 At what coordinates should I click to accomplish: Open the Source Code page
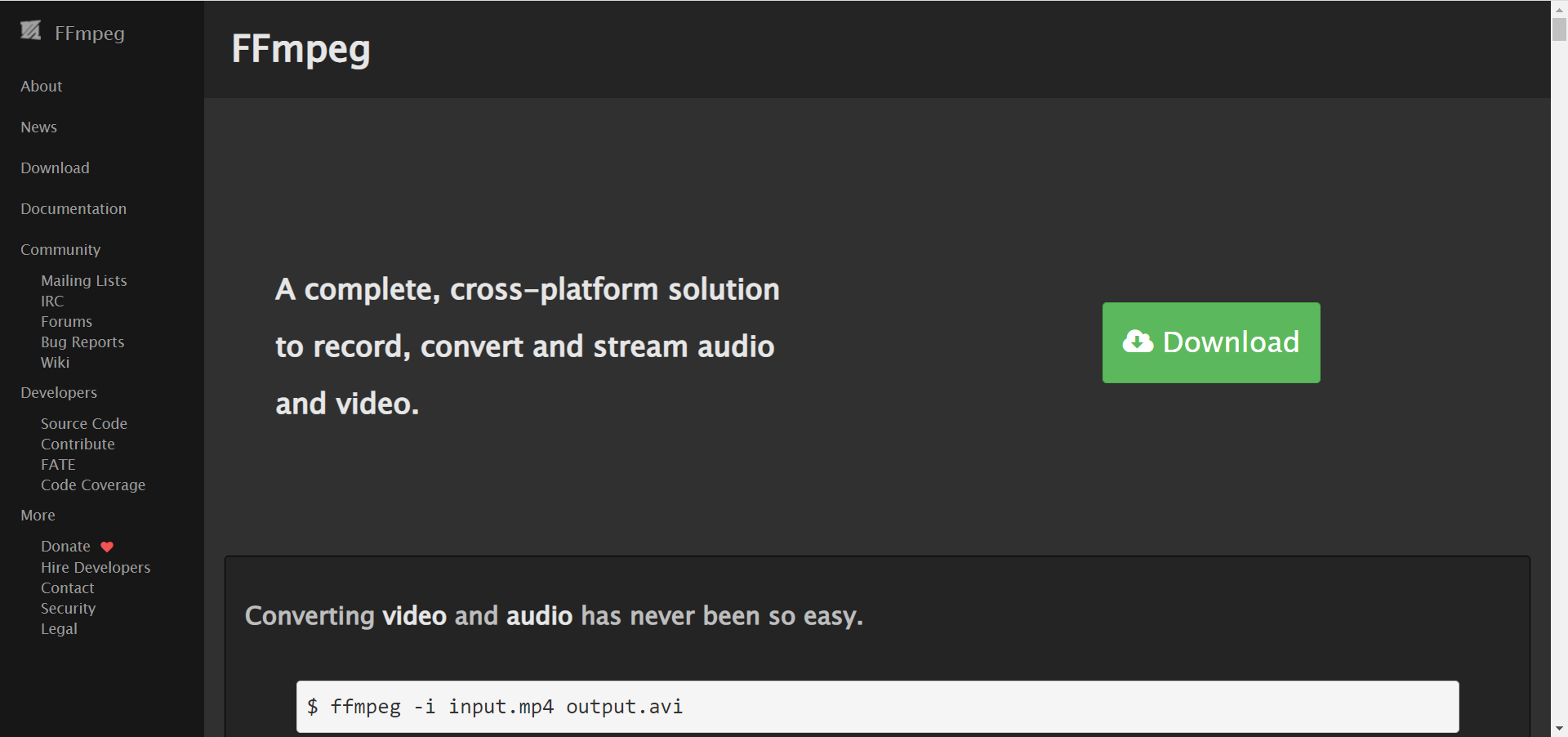point(84,423)
